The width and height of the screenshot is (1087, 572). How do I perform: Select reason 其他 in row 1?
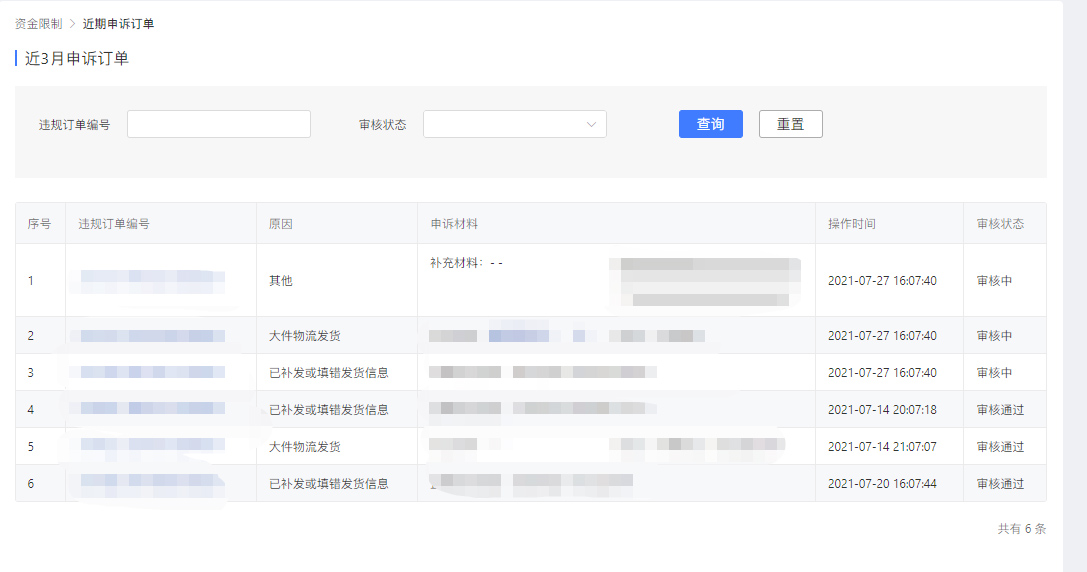(281, 281)
